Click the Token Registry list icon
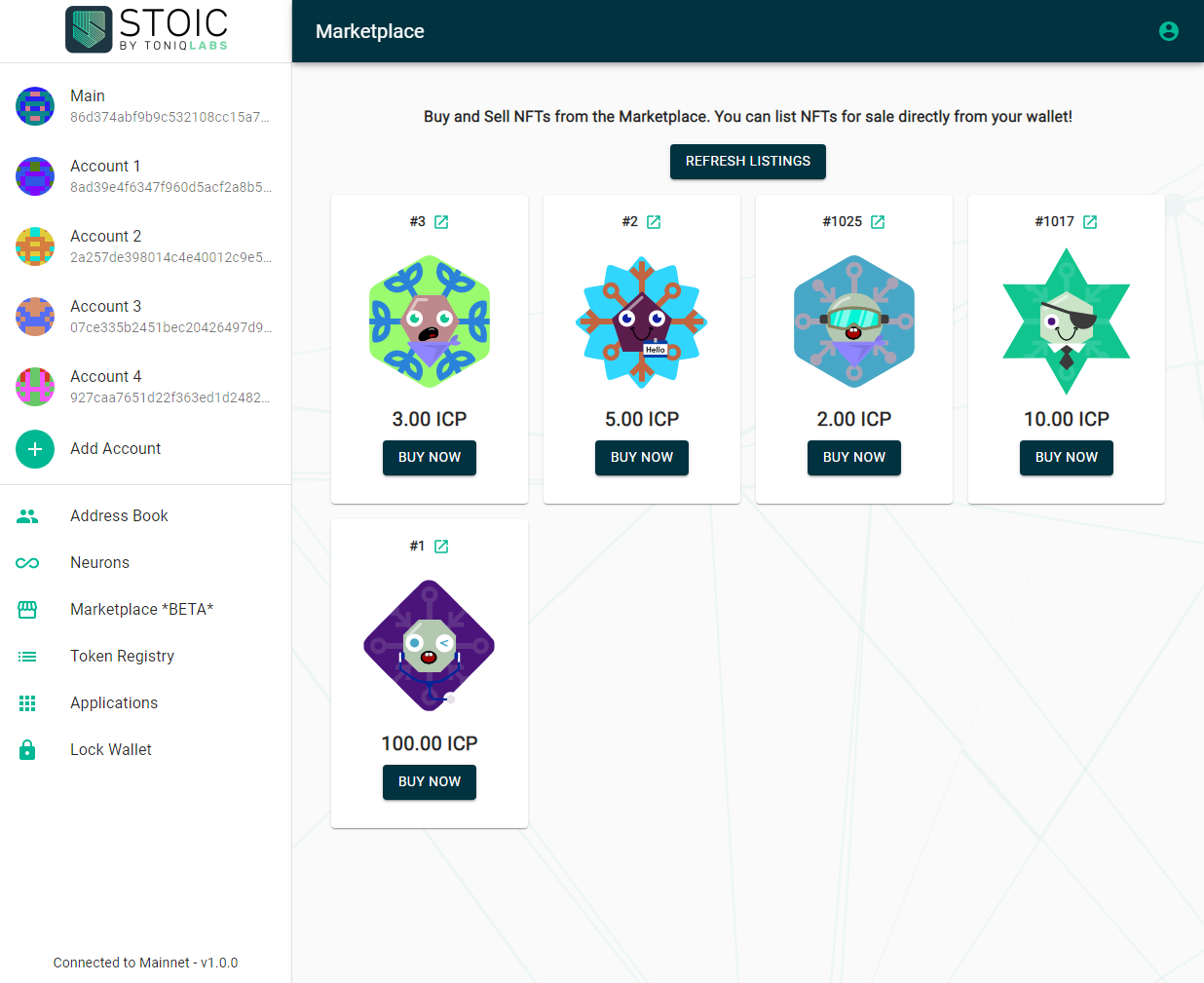The image size is (1204, 983). [x=27, y=657]
